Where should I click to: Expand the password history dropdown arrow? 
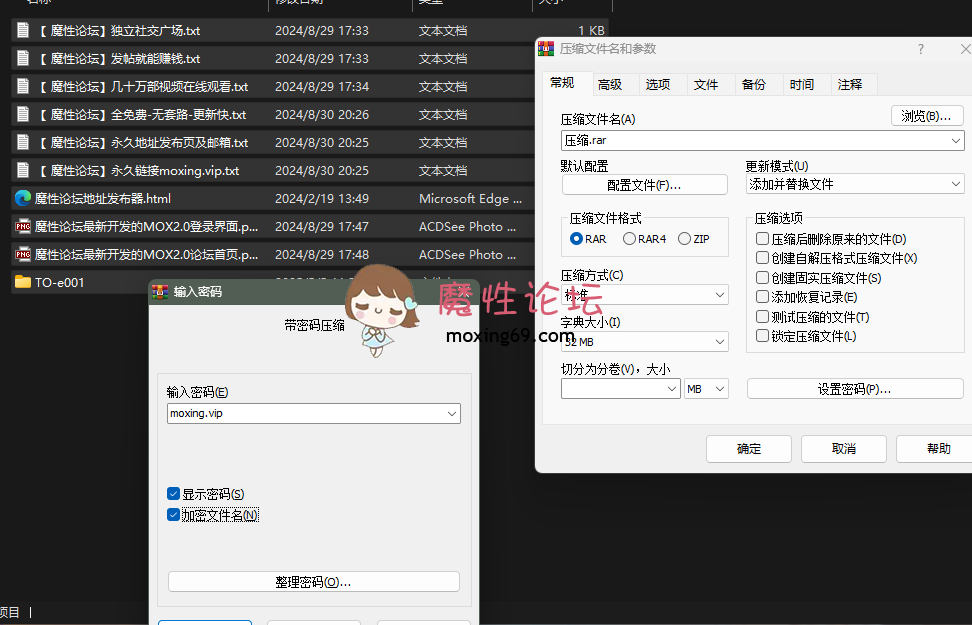point(452,414)
